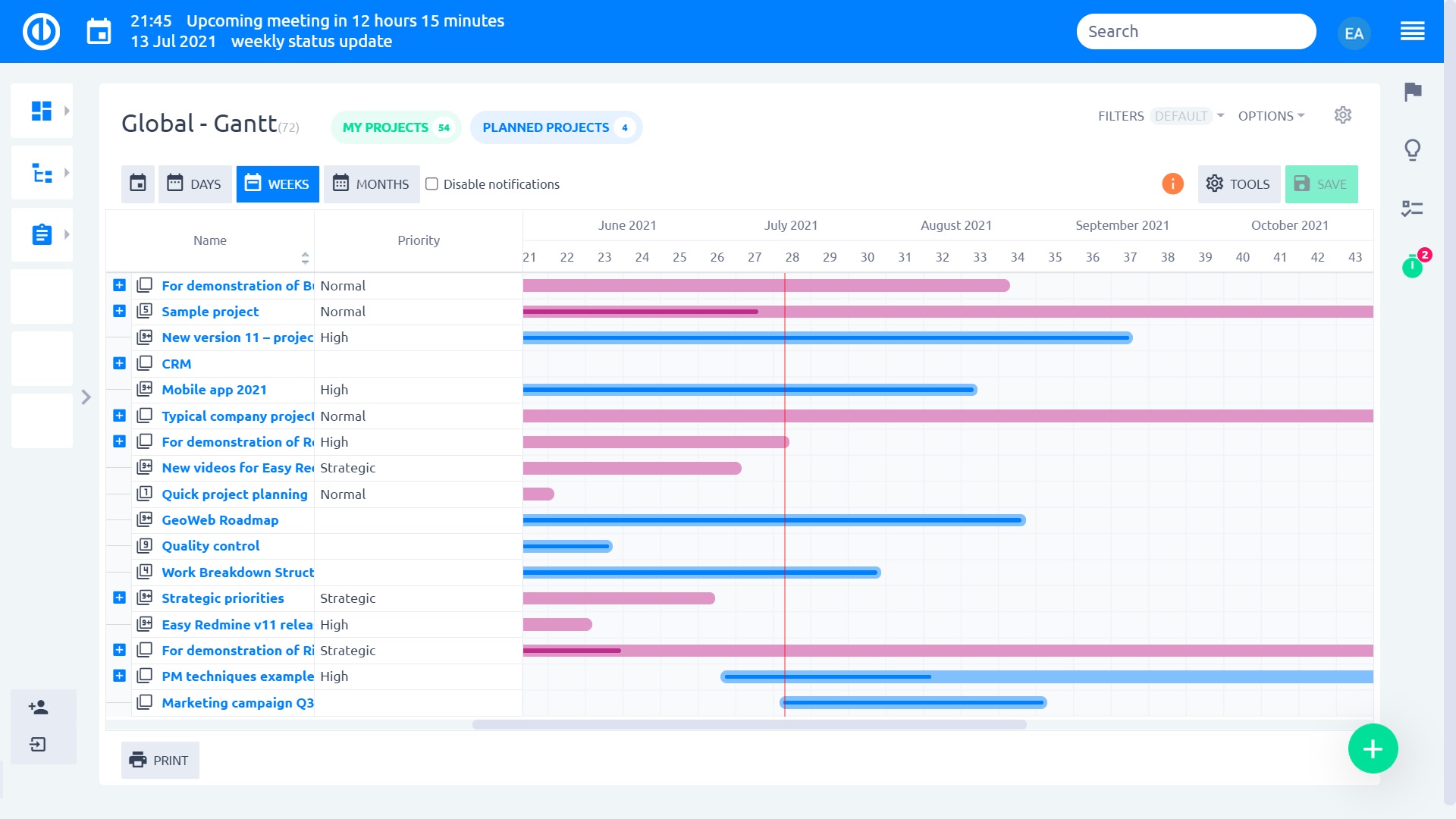Click the add user icon
This screenshot has width=1456, height=819.
click(39, 708)
